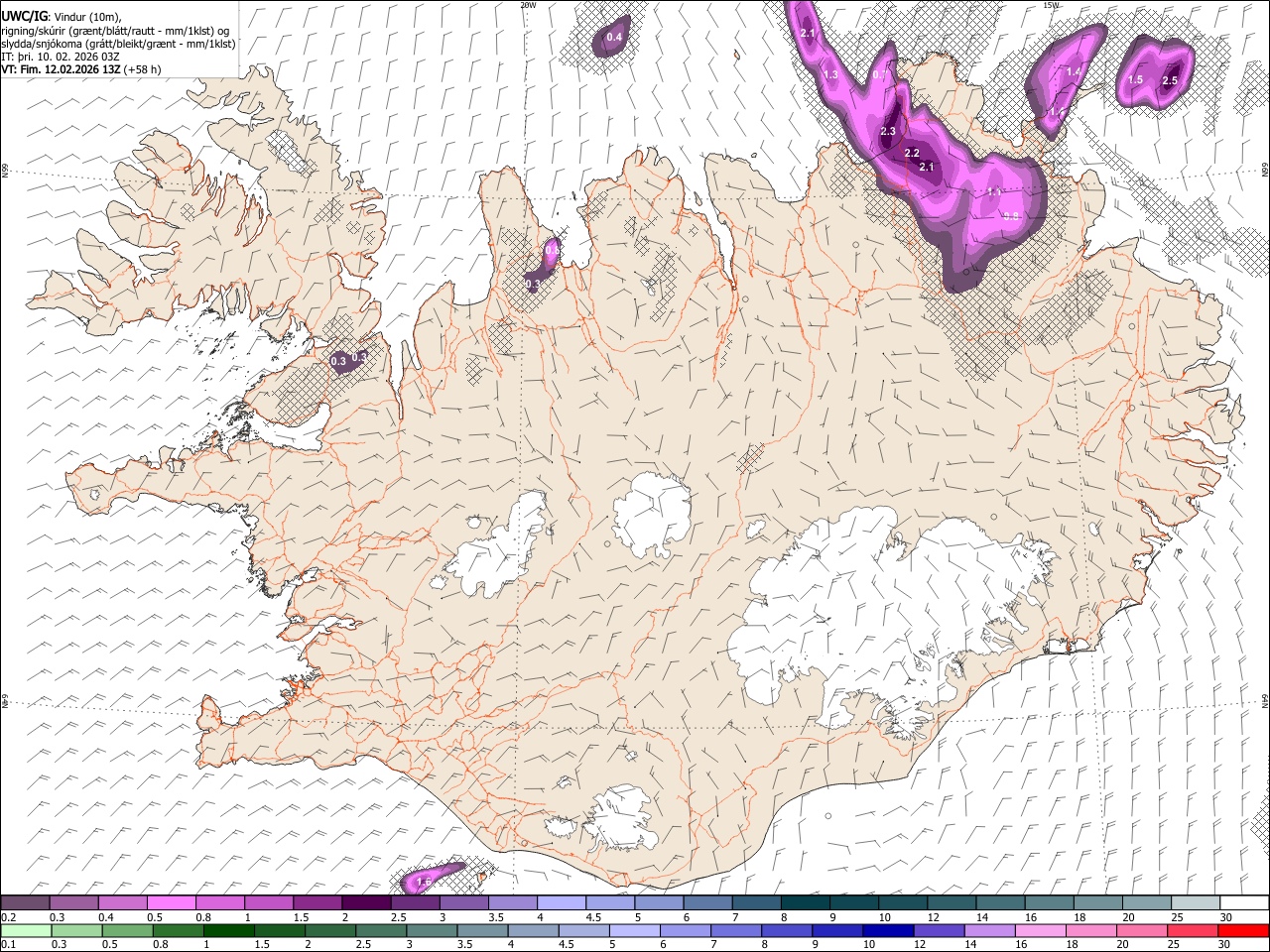Click the bright red lower legend swatch at 30

(1244, 930)
